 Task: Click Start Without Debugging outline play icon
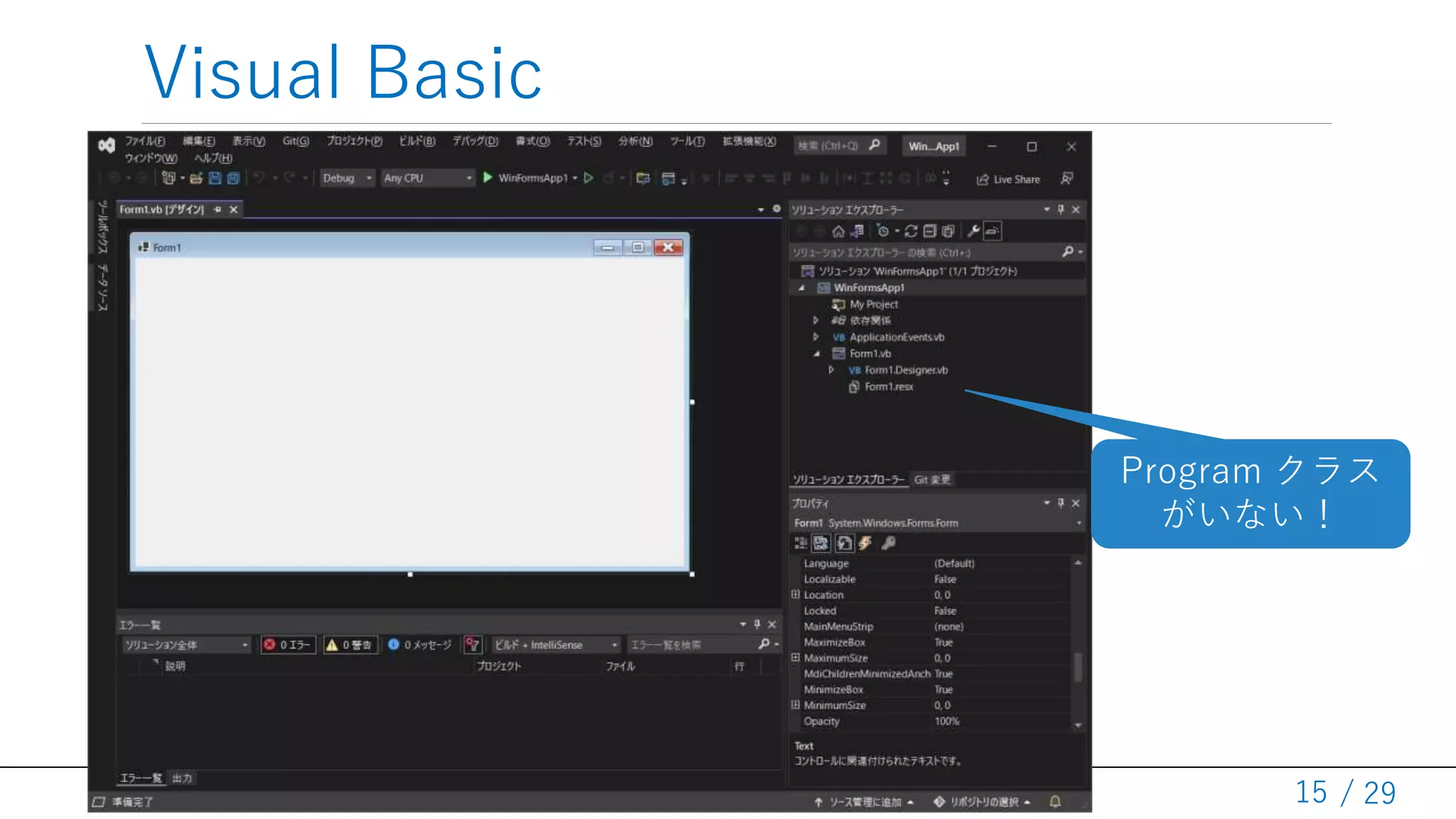(589, 178)
